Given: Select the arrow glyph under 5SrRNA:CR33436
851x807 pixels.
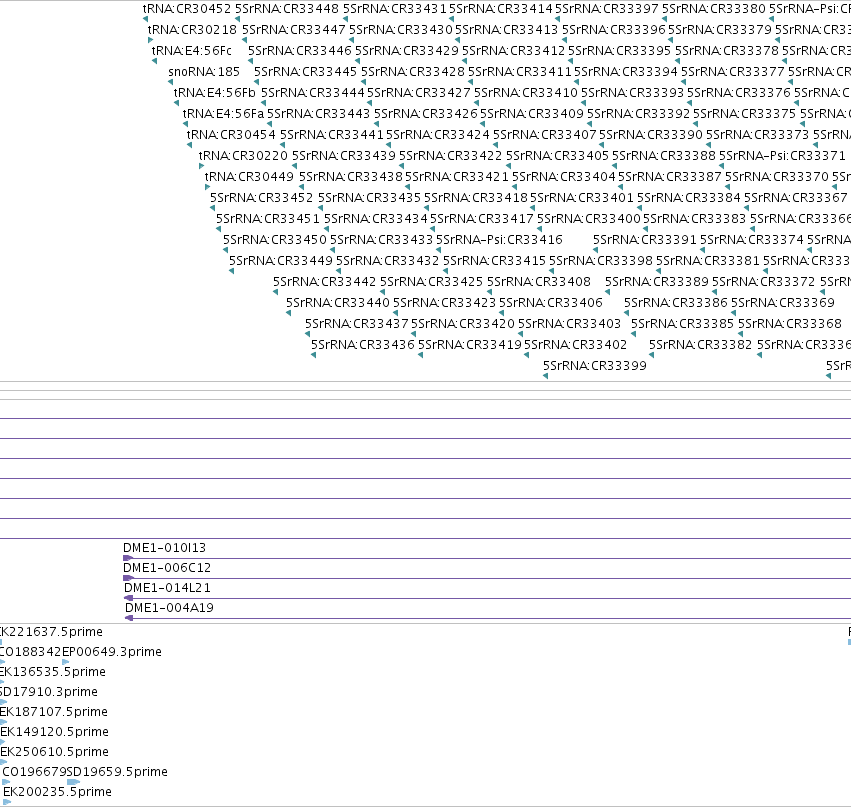Looking at the screenshot, I should [x=314, y=355].
